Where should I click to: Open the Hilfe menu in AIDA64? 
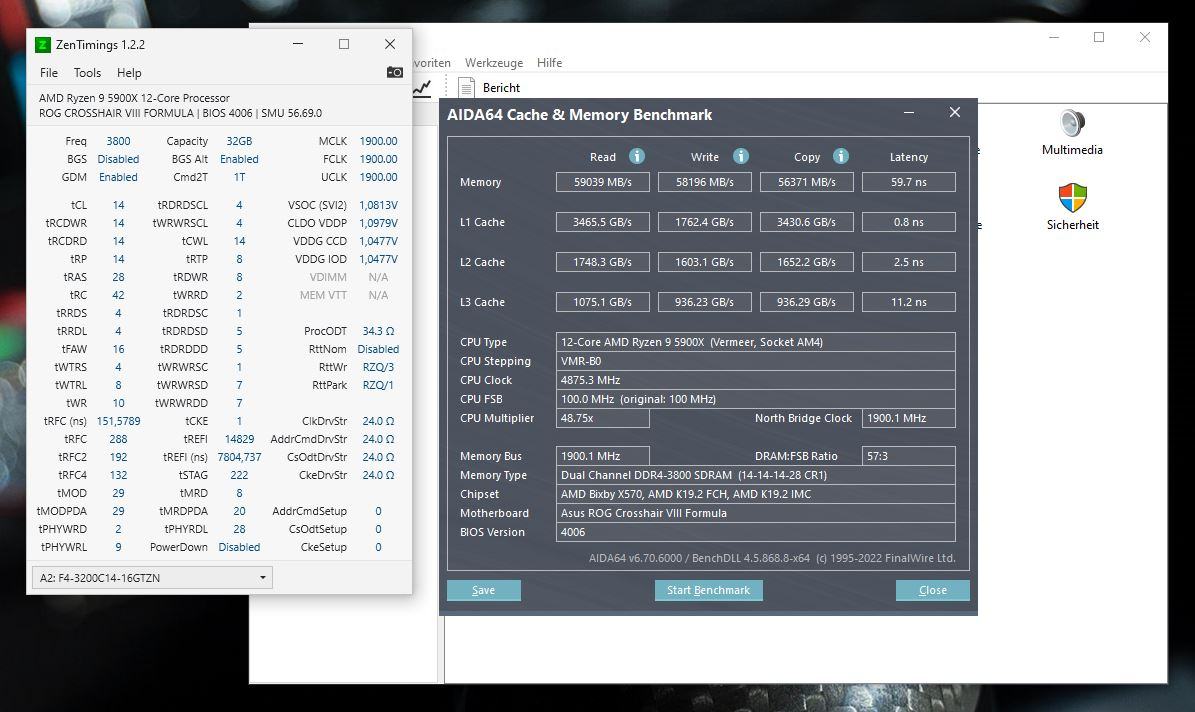[x=549, y=63]
